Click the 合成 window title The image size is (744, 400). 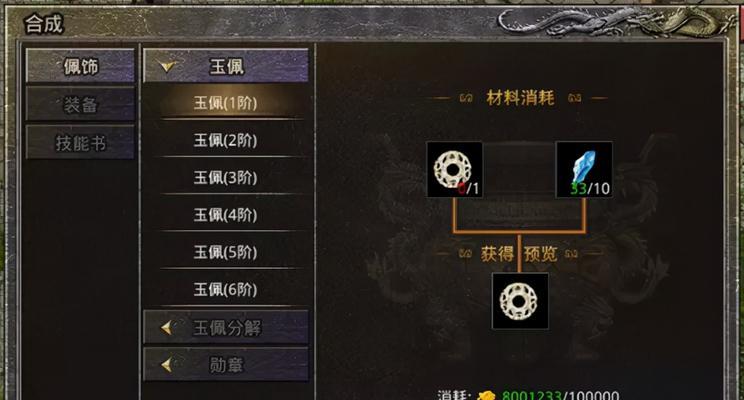(x=43, y=24)
